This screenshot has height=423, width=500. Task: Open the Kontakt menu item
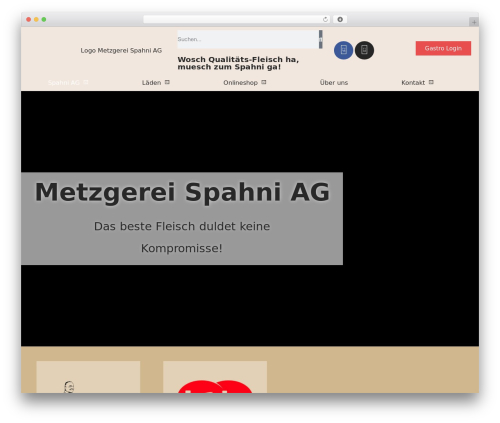click(x=413, y=83)
